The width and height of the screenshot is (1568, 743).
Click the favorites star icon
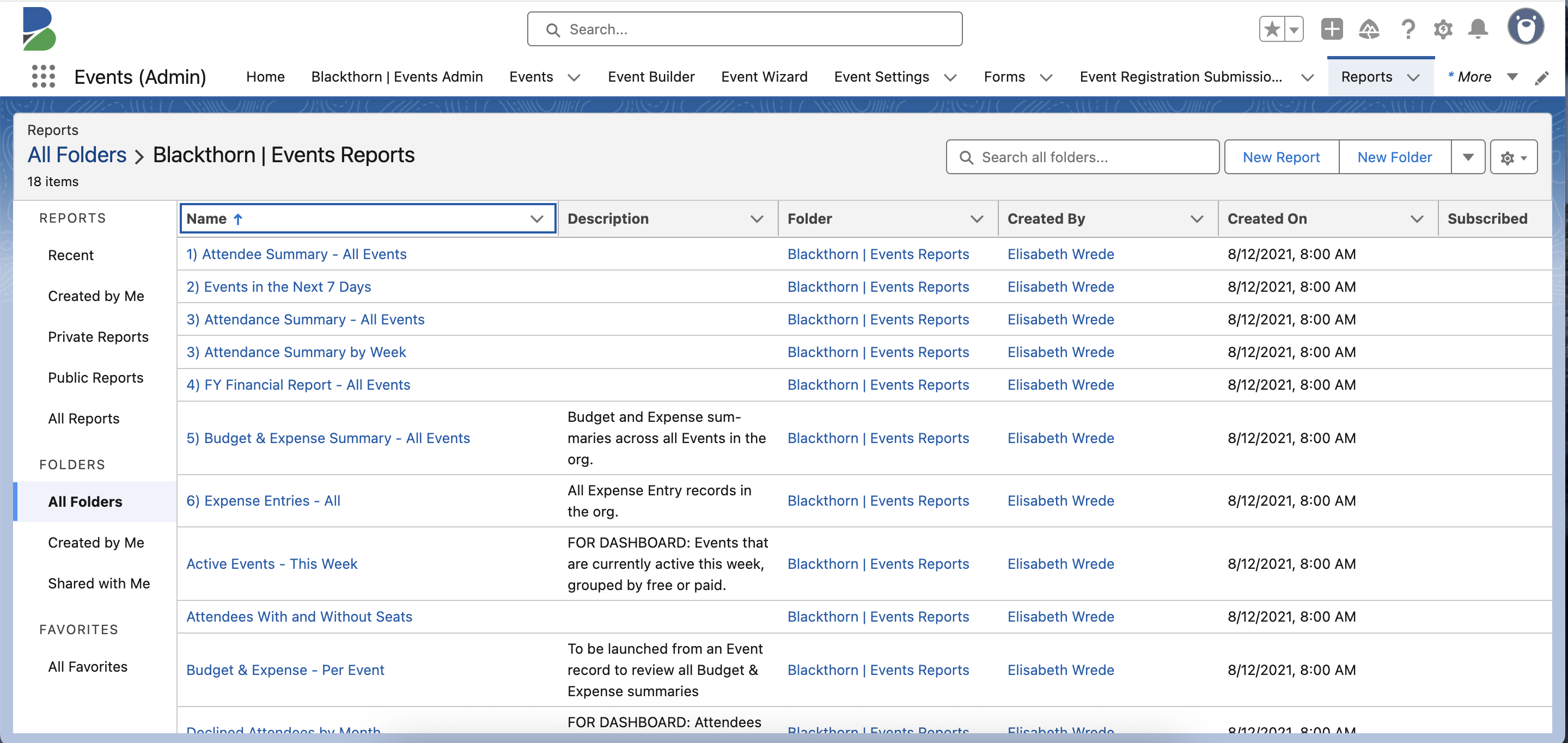tap(1272, 29)
